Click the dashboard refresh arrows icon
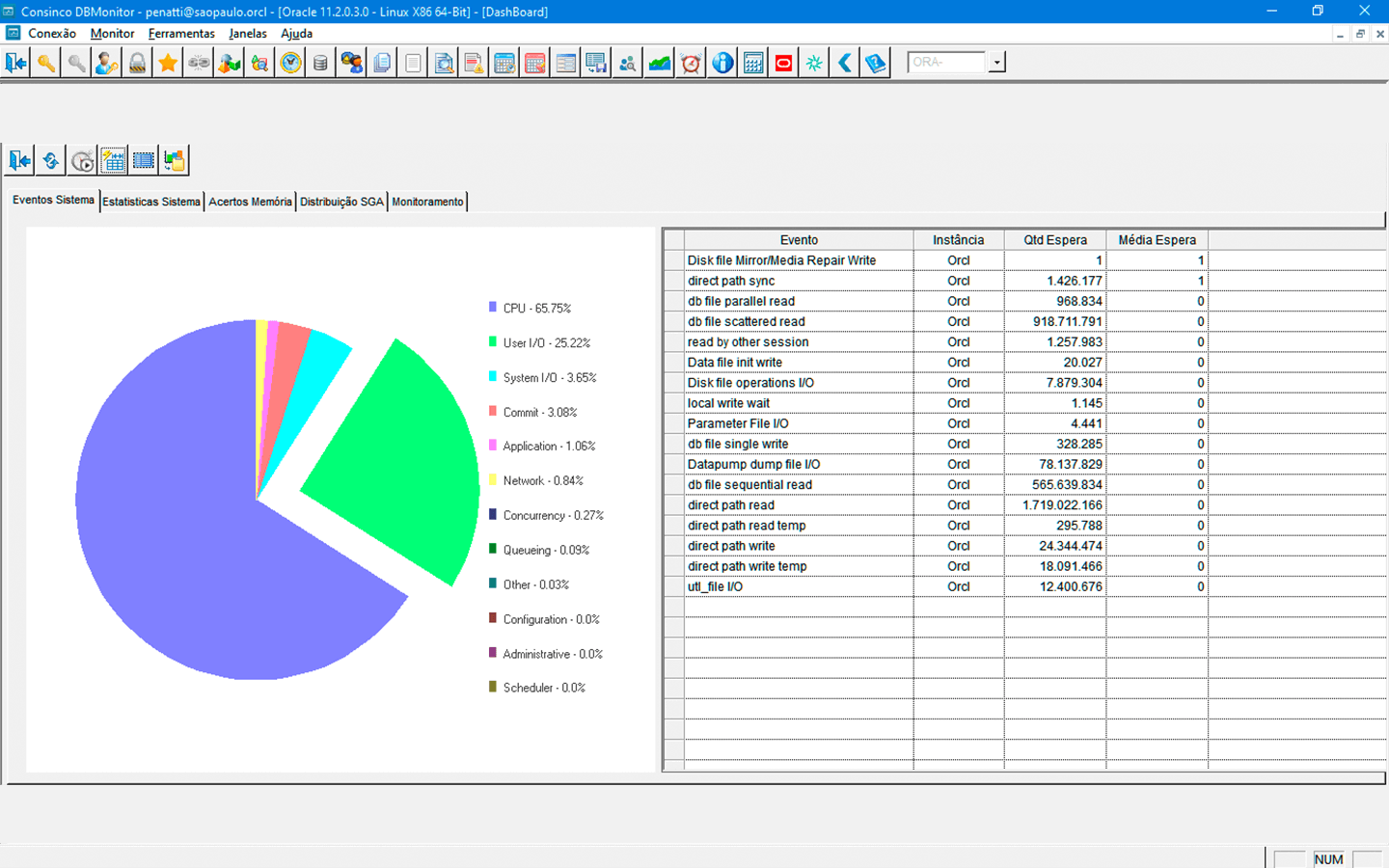 [51, 160]
